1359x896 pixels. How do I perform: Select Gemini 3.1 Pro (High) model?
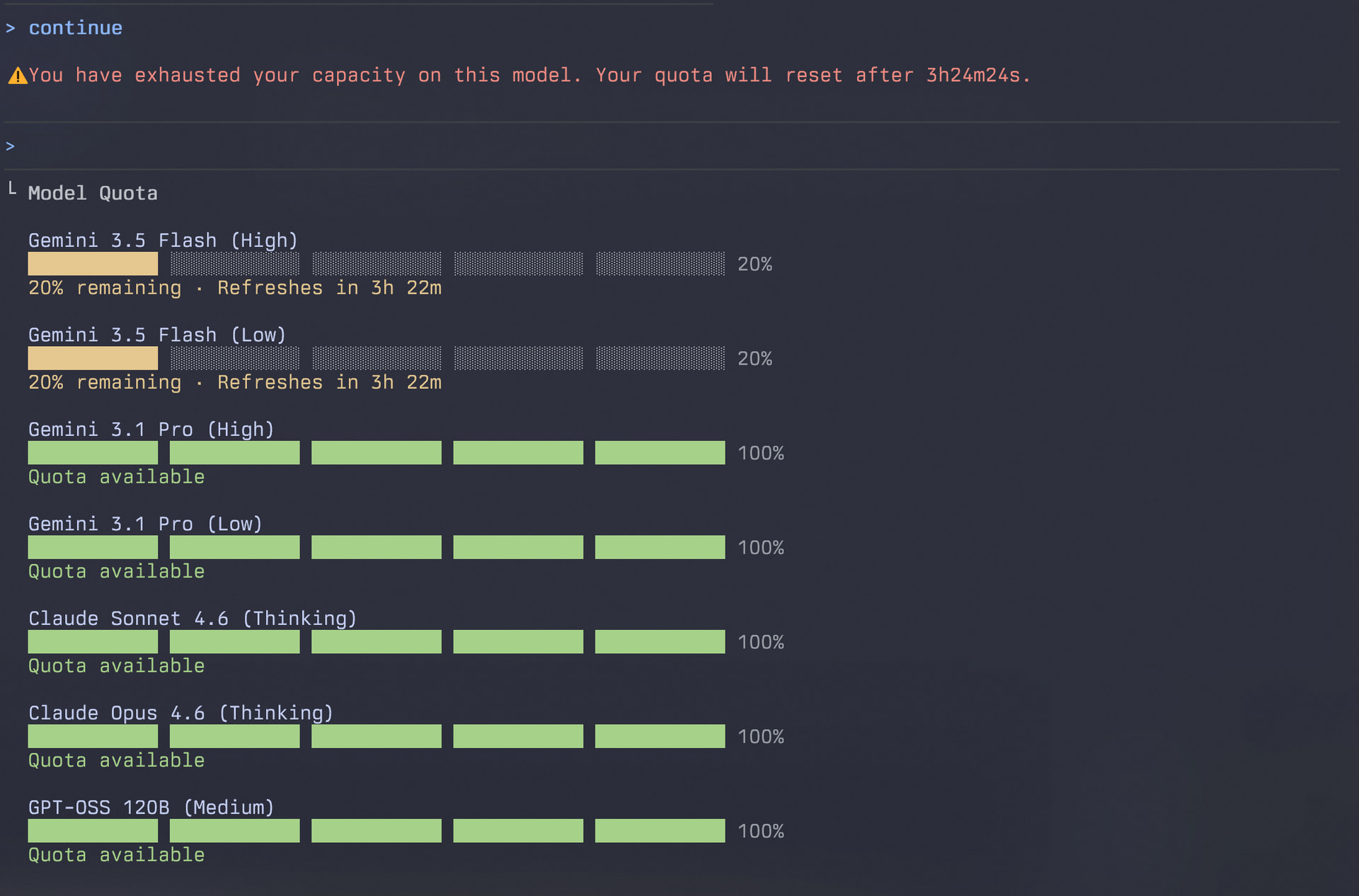151,430
